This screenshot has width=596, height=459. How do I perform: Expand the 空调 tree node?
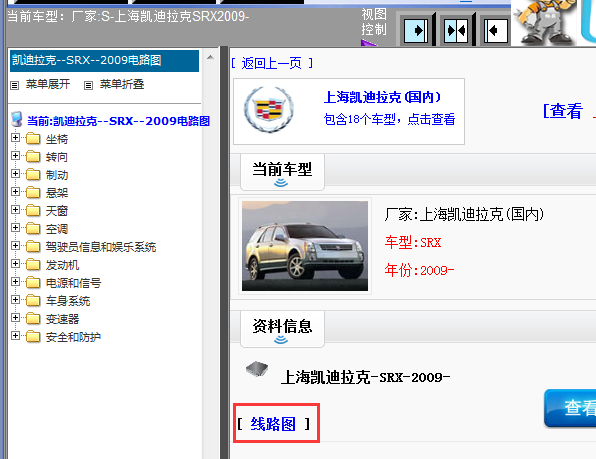tap(15, 228)
